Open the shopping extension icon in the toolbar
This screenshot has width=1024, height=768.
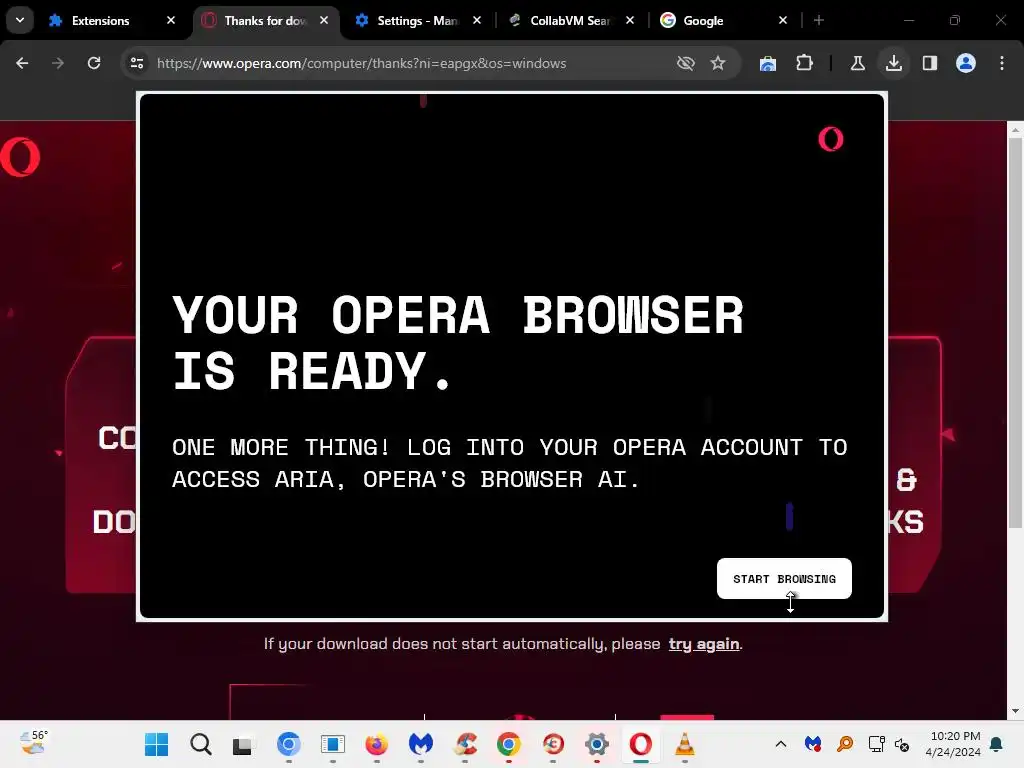(768, 63)
